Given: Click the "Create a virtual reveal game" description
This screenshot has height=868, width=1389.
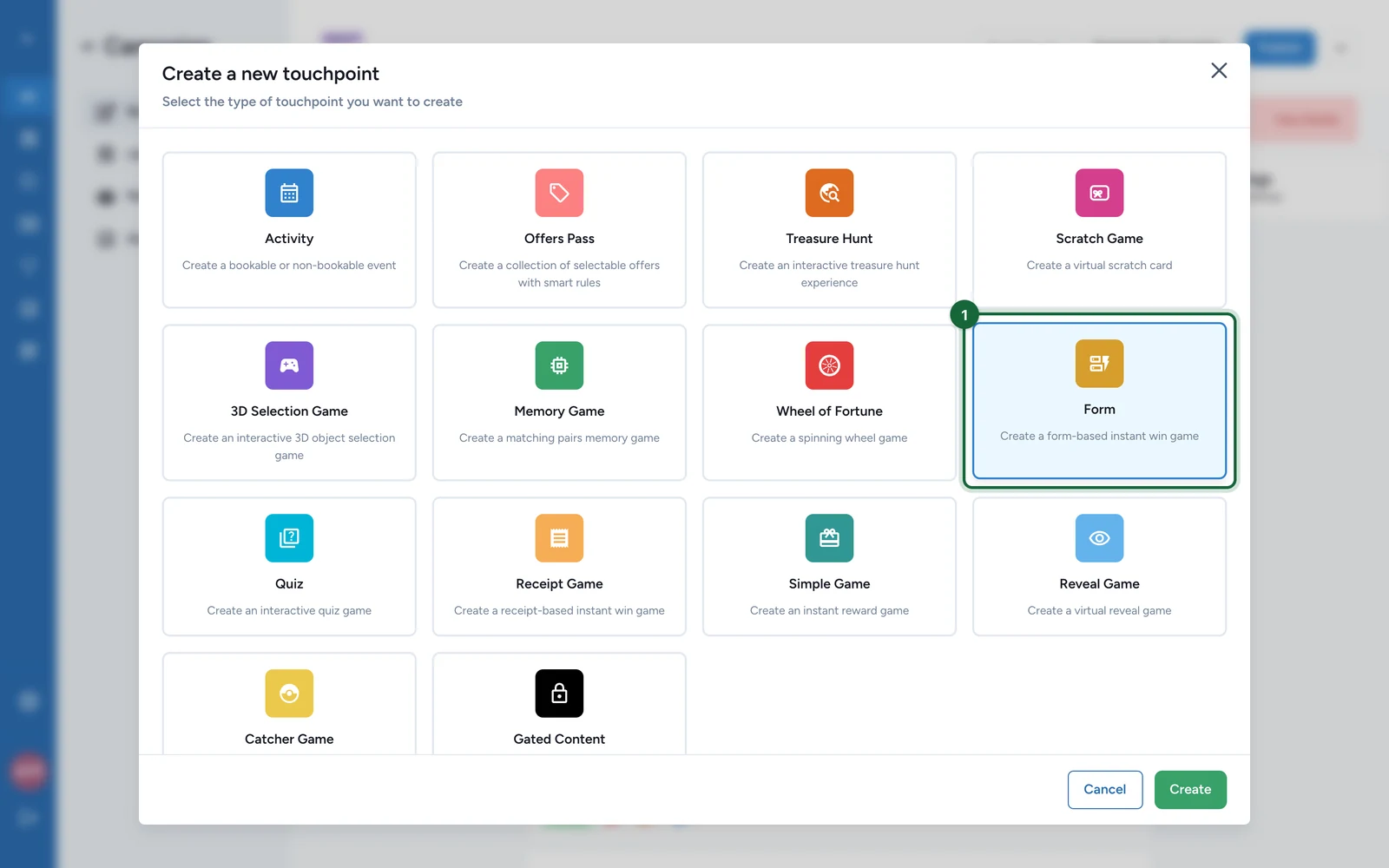Looking at the screenshot, I should [x=1099, y=611].
